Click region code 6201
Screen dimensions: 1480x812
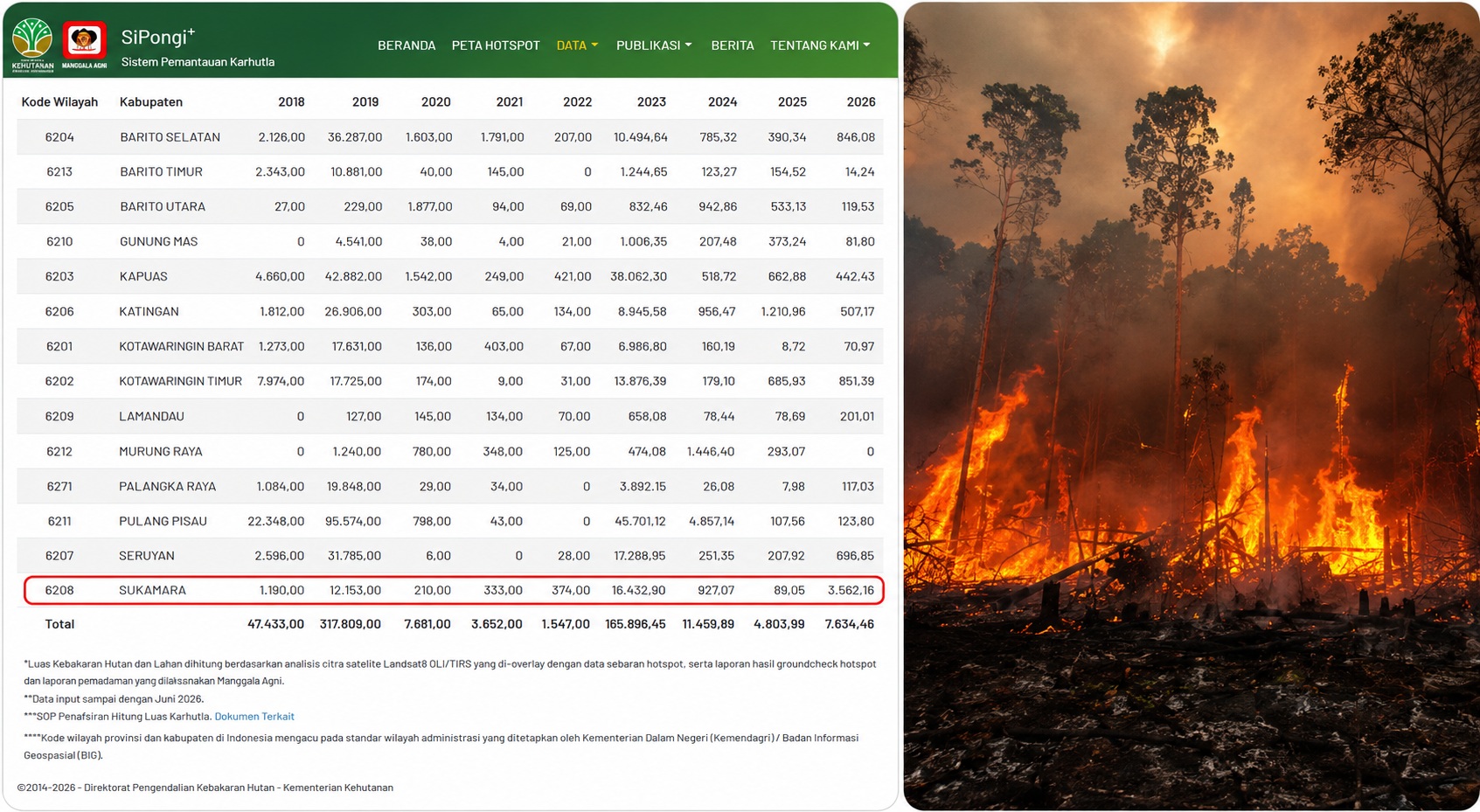[59, 347]
